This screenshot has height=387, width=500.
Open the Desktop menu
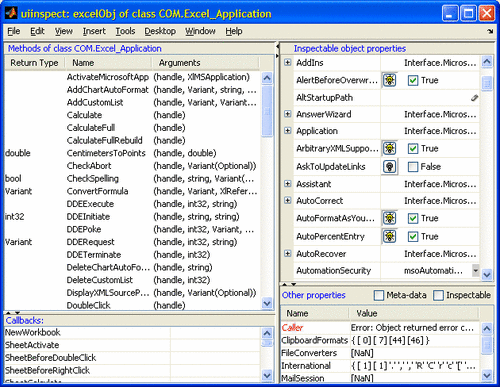click(x=160, y=31)
